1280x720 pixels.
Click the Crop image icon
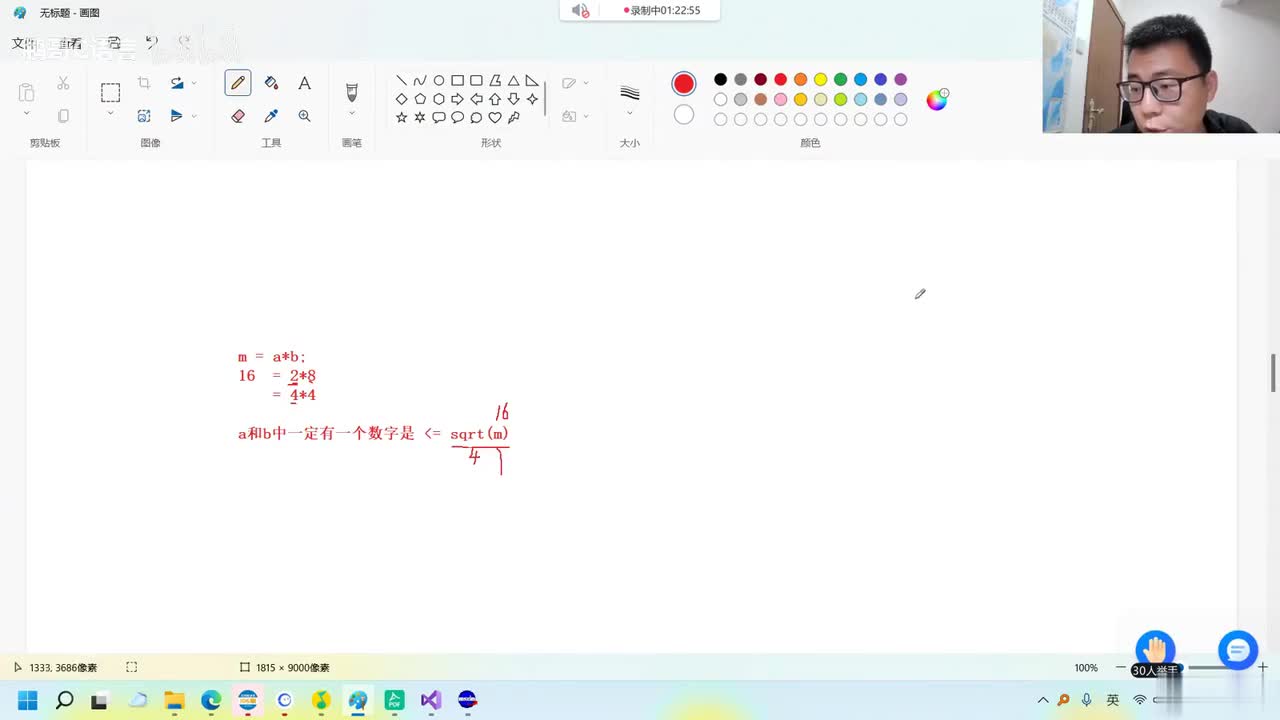(x=144, y=83)
